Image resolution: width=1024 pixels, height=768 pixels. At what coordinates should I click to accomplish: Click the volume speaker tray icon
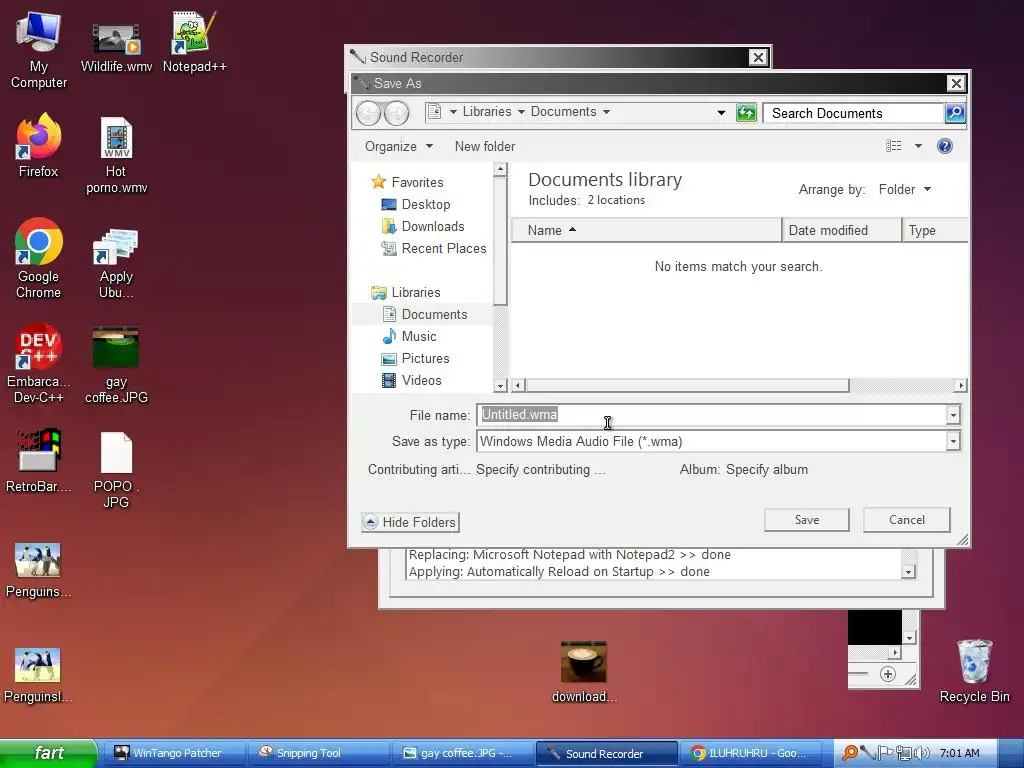(x=921, y=753)
